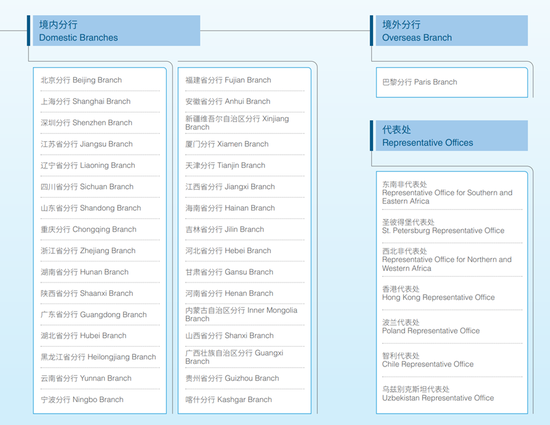Click the Paris Branch box

coord(451,82)
